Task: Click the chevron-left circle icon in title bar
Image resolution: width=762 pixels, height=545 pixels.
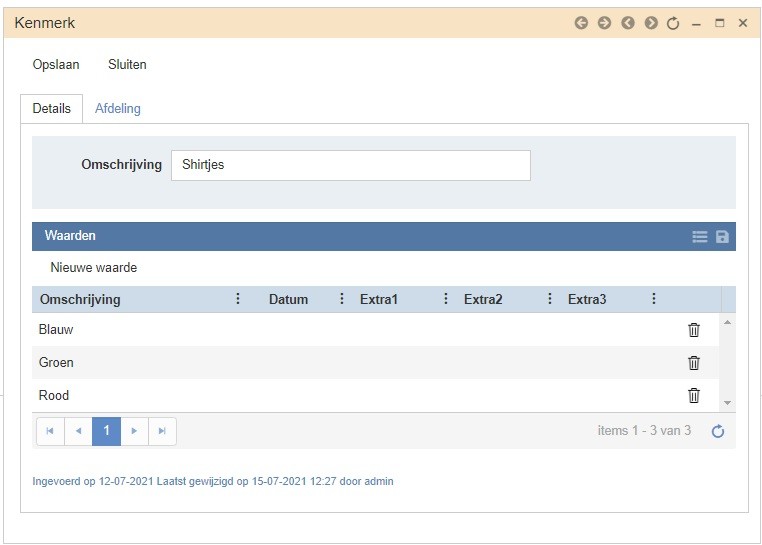Action: (627, 23)
